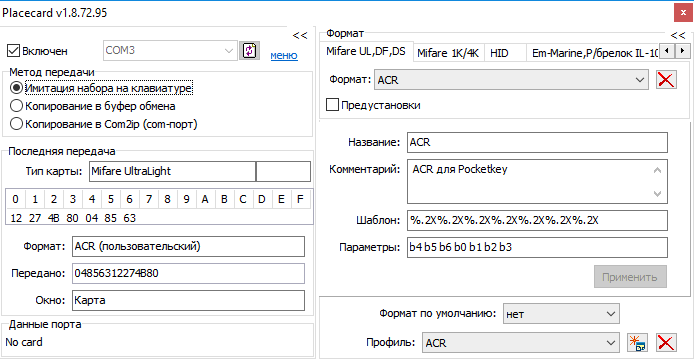This screenshot has width=694, height=360.
Task: Delete the selected ACR format with red X
Action: [666, 80]
